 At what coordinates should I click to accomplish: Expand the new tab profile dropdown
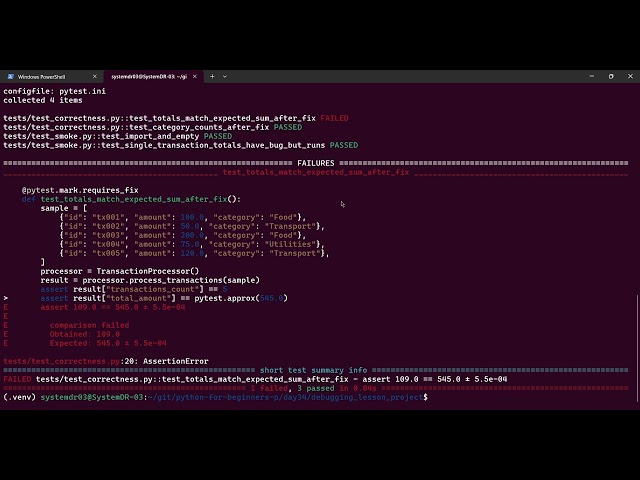224,76
